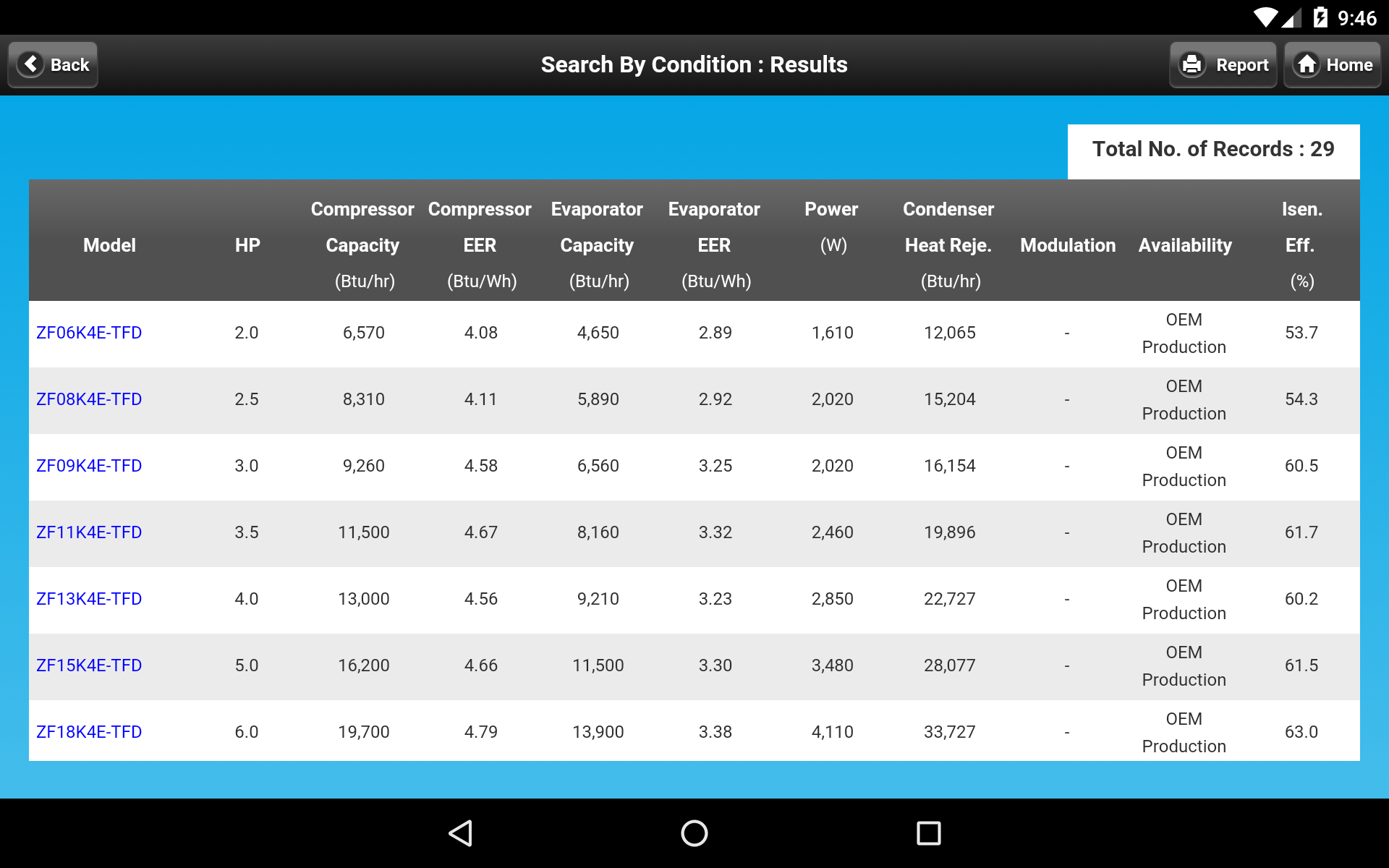1389x868 pixels.
Task: Tap power value 2,850
Action: [x=833, y=599]
